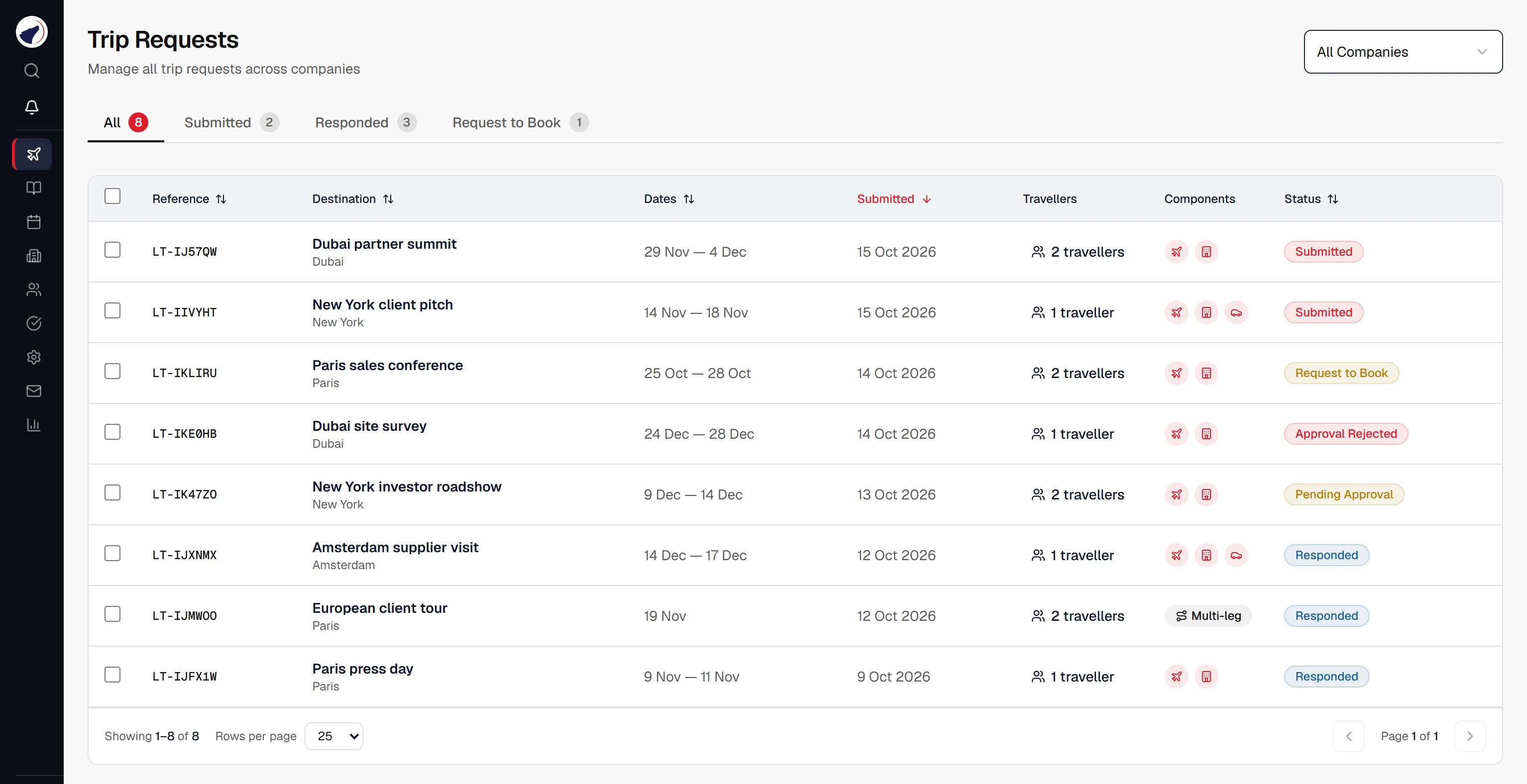
Task: Click the hotel component icon for Paris sales conference
Action: 1206,373
